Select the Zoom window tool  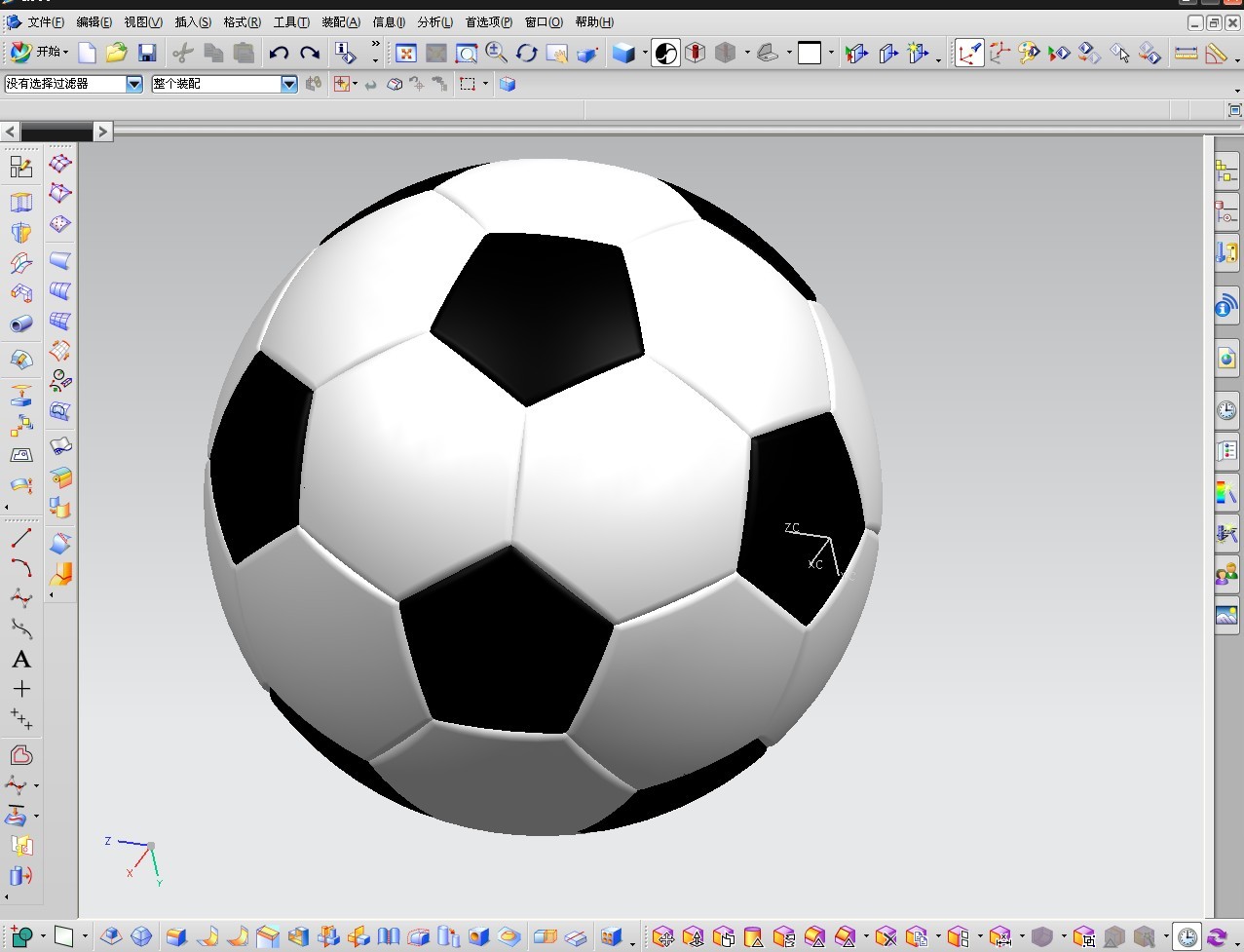pyautogui.click(x=467, y=54)
